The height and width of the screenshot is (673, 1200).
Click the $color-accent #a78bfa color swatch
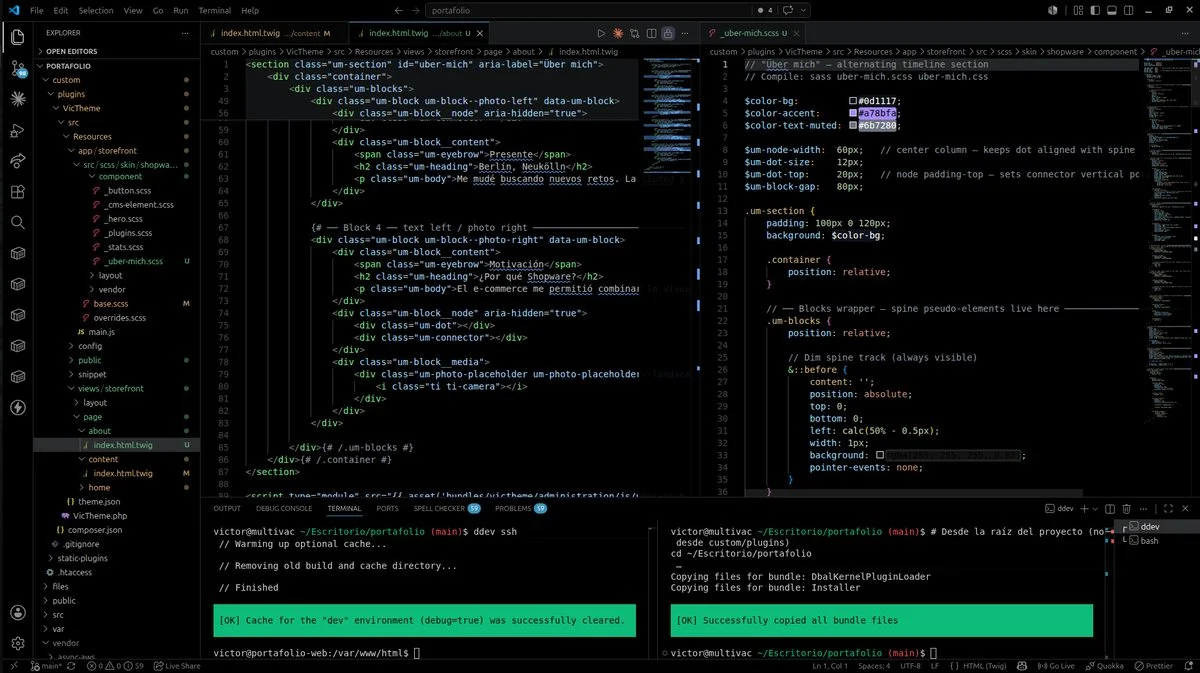click(853, 113)
